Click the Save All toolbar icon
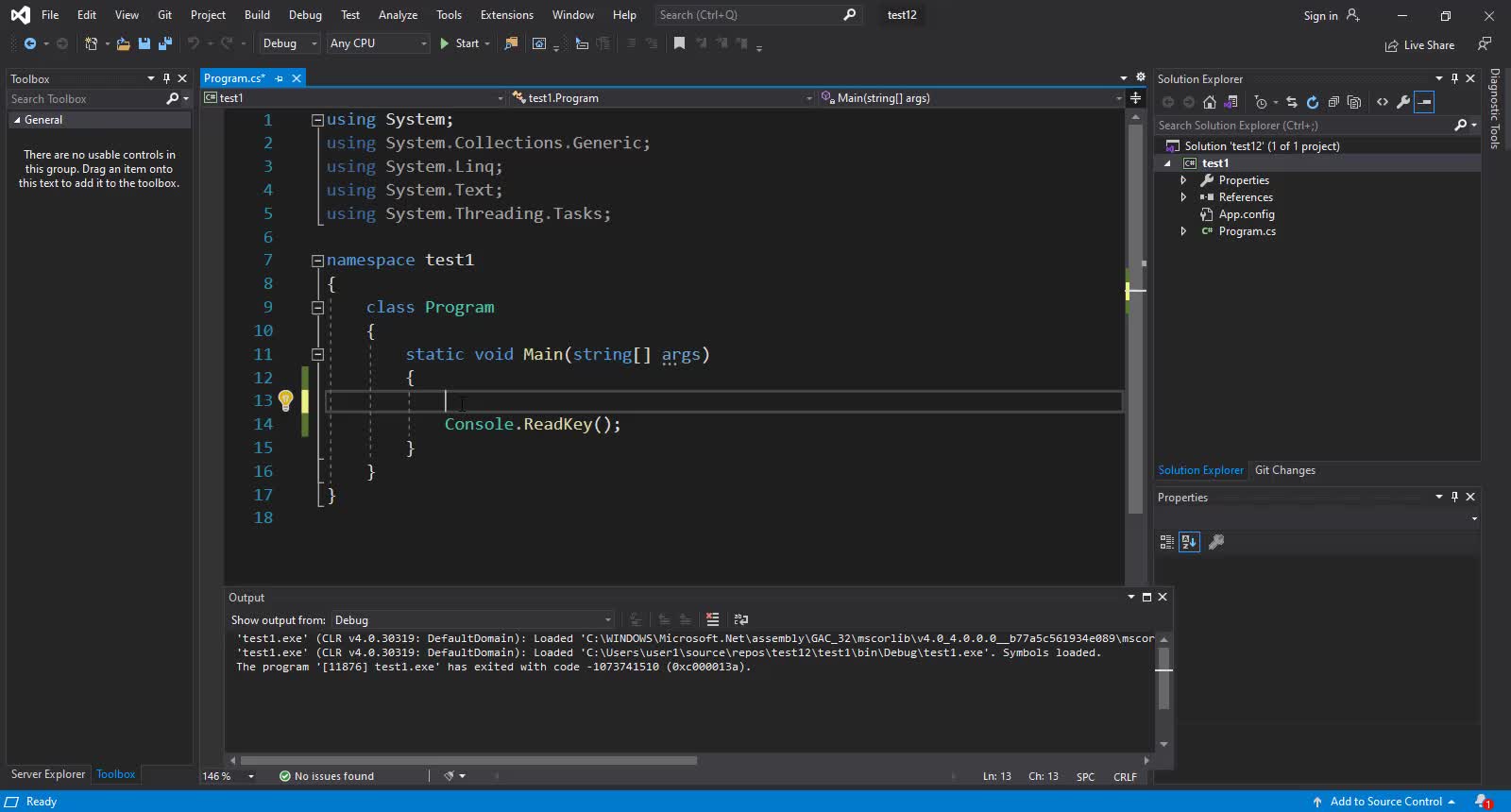Viewport: 1511px width, 812px height. [x=165, y=43]
